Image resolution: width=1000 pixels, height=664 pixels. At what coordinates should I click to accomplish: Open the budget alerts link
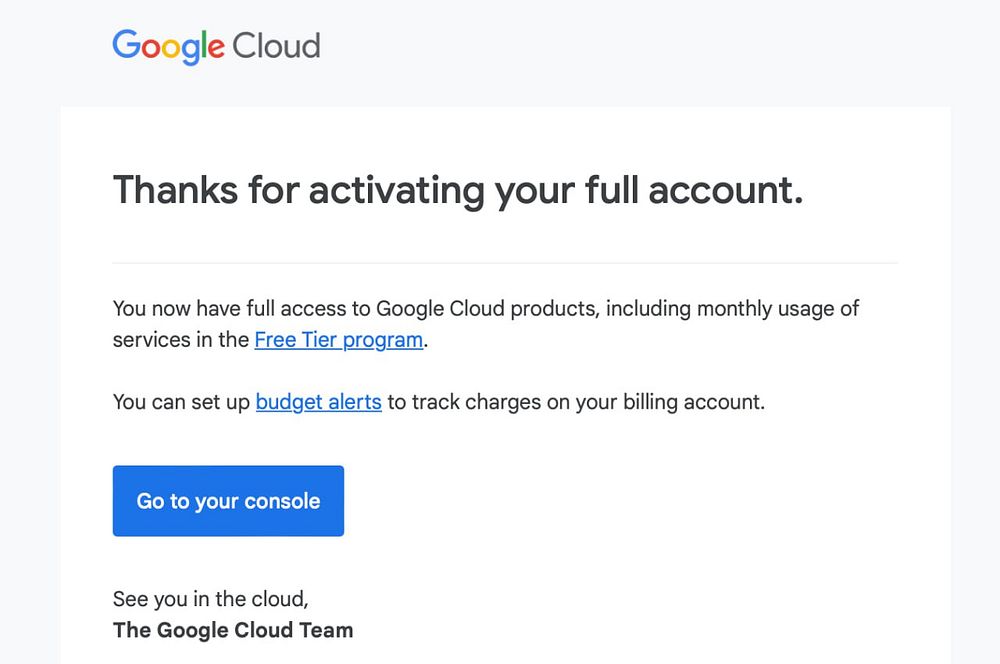318,403
